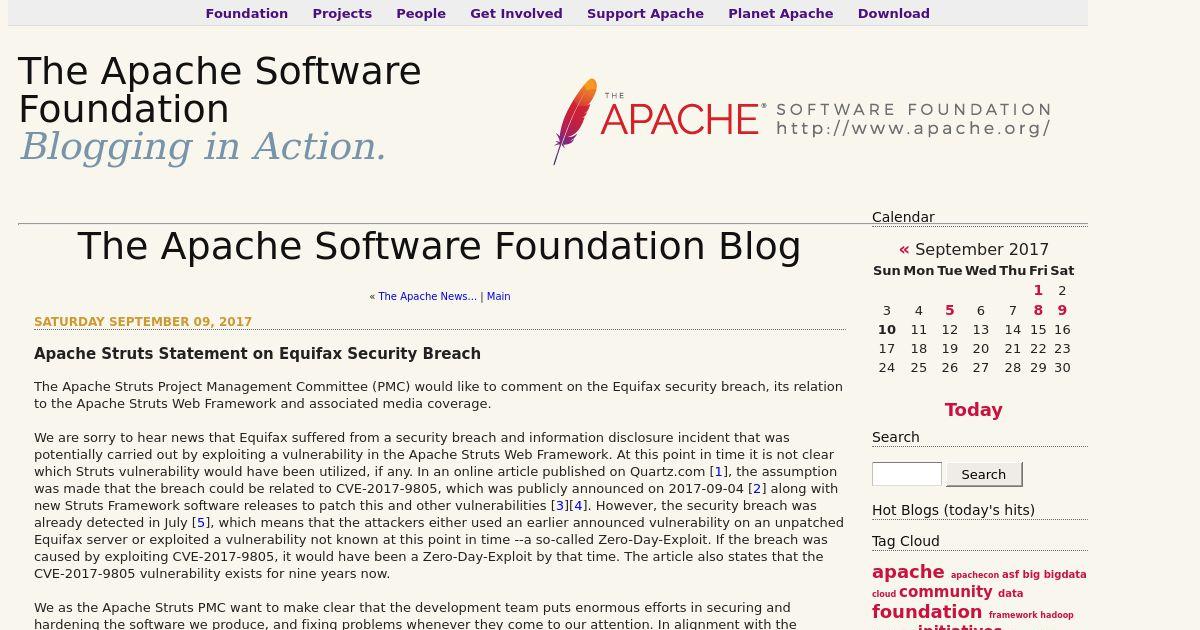Click the Today calendar link
The image size is (1200, 630).
coord(973,410)
